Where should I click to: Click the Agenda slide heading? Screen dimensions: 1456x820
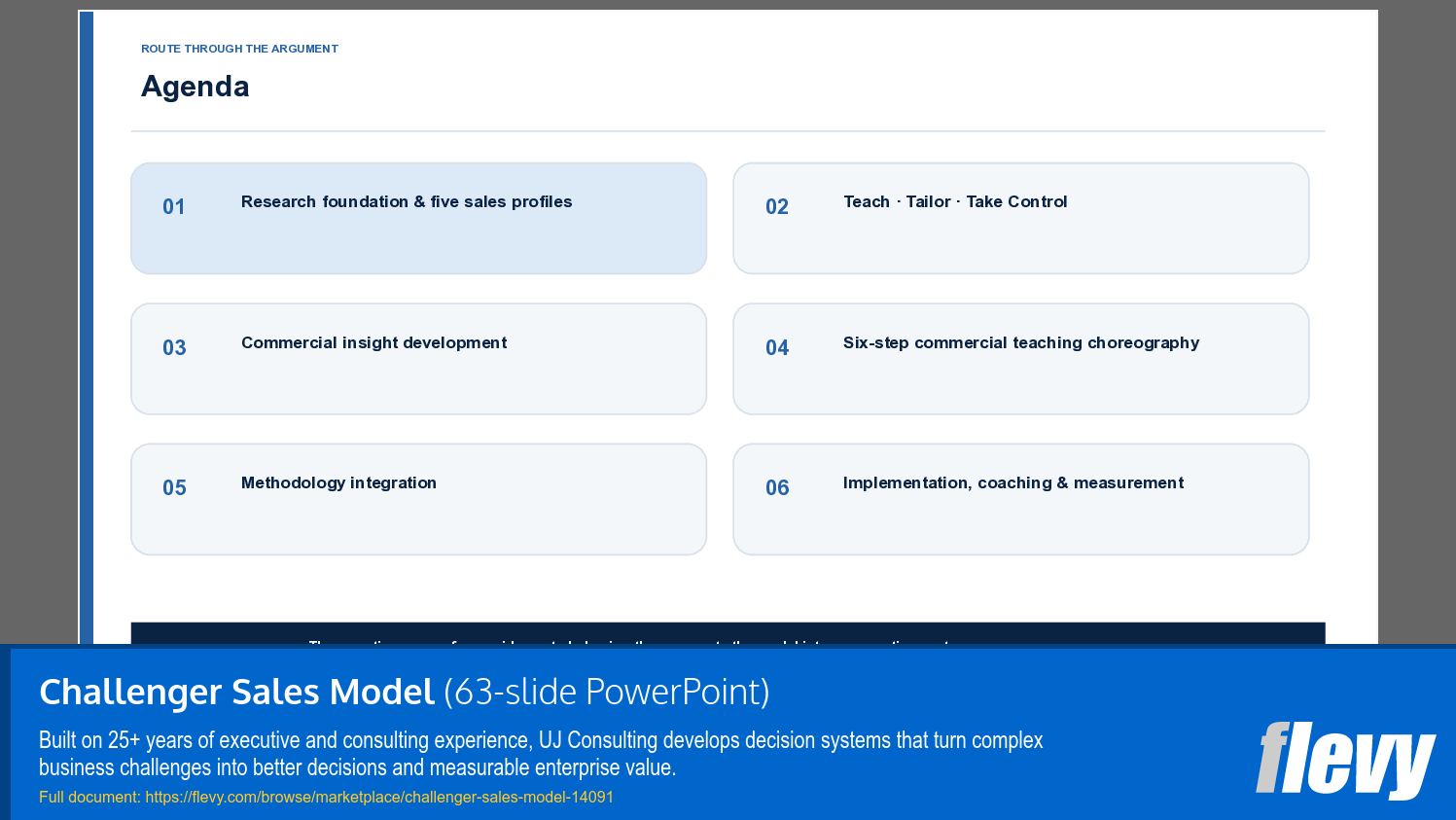coord(195,87)
